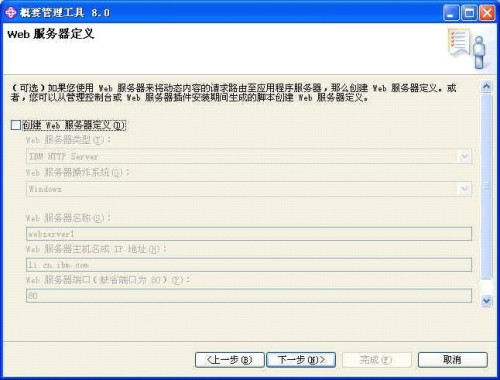Click the vertical scrollbar thumb
The height and width of the screenshot is (380, 500).
click(486, 187)
